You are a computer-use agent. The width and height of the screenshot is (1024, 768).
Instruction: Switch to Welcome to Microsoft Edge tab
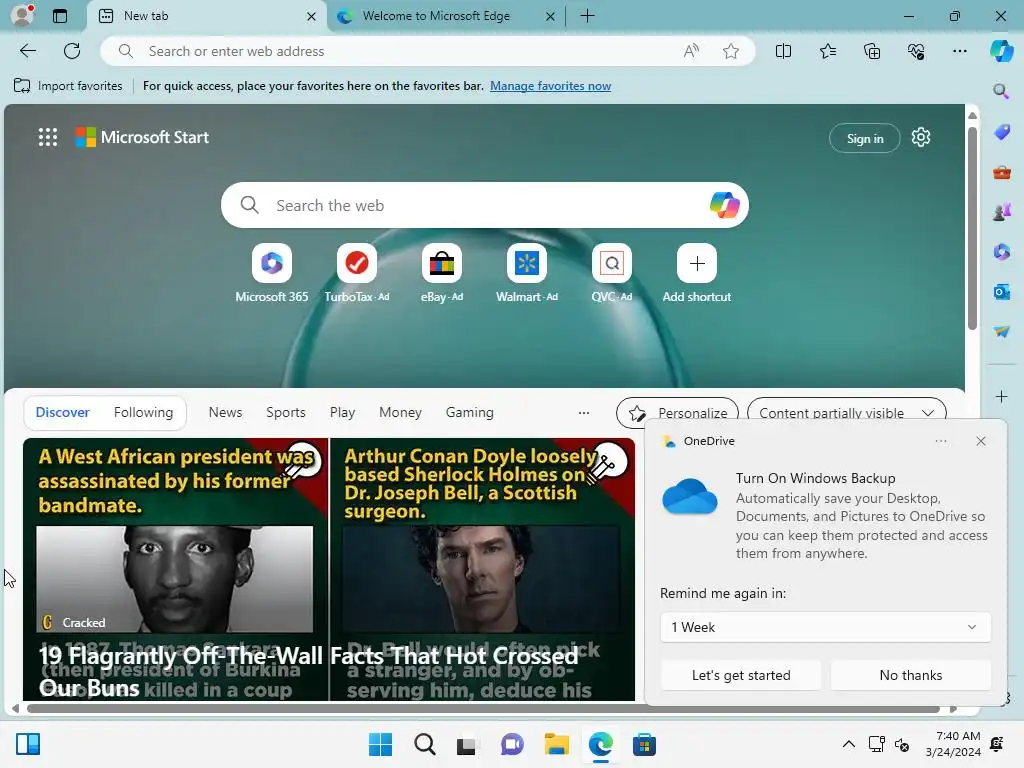[445, 16]
